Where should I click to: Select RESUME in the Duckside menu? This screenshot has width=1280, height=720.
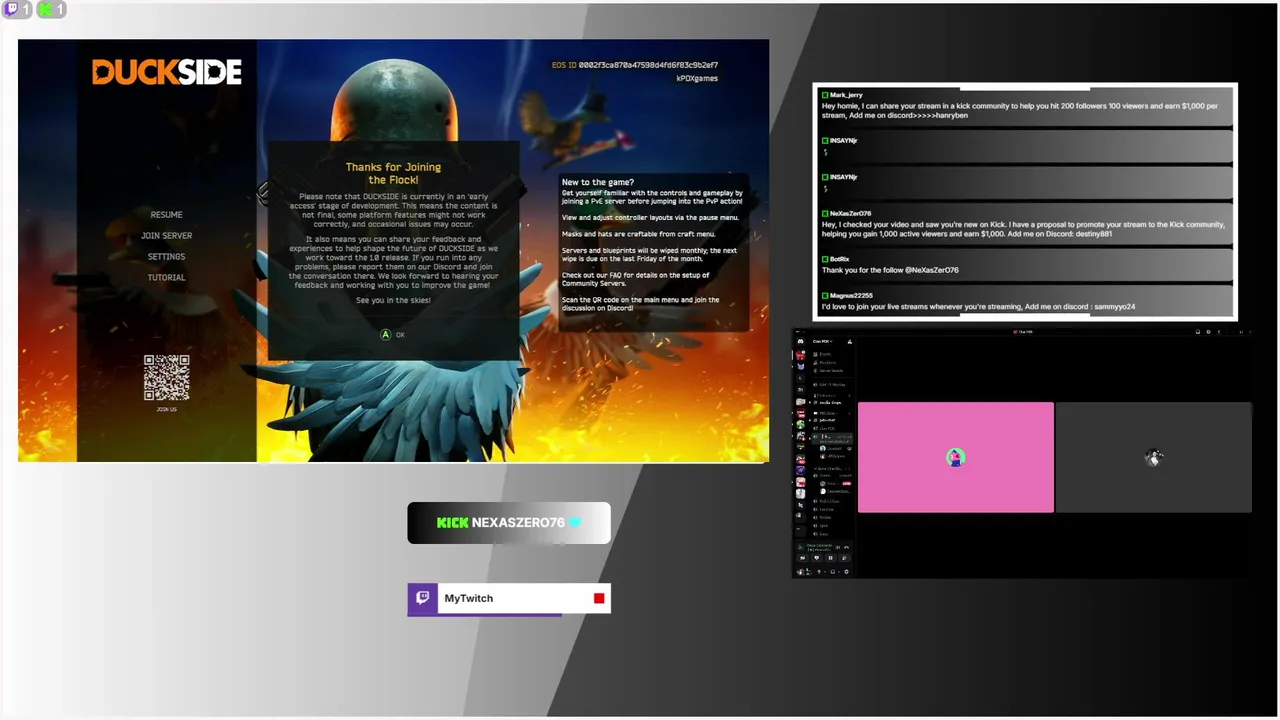click(166, 215)
